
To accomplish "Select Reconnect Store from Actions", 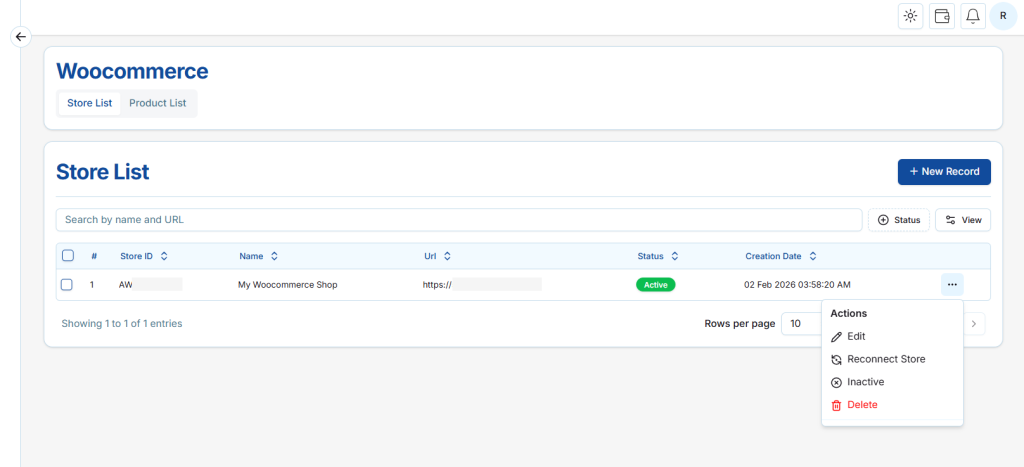I will pos(885,359).
